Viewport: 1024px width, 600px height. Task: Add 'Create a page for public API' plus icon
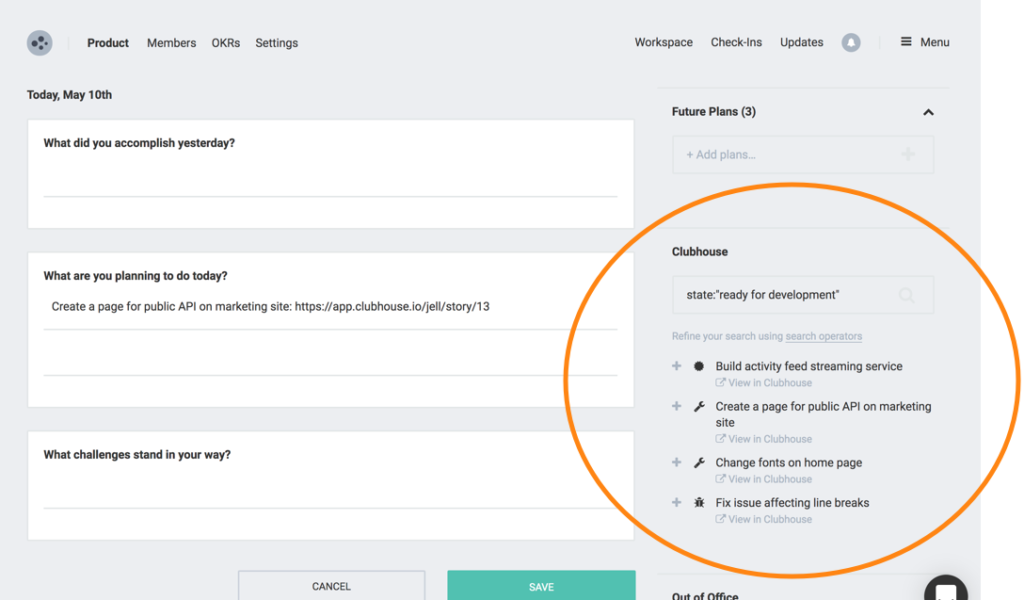[x=677, y=406]
